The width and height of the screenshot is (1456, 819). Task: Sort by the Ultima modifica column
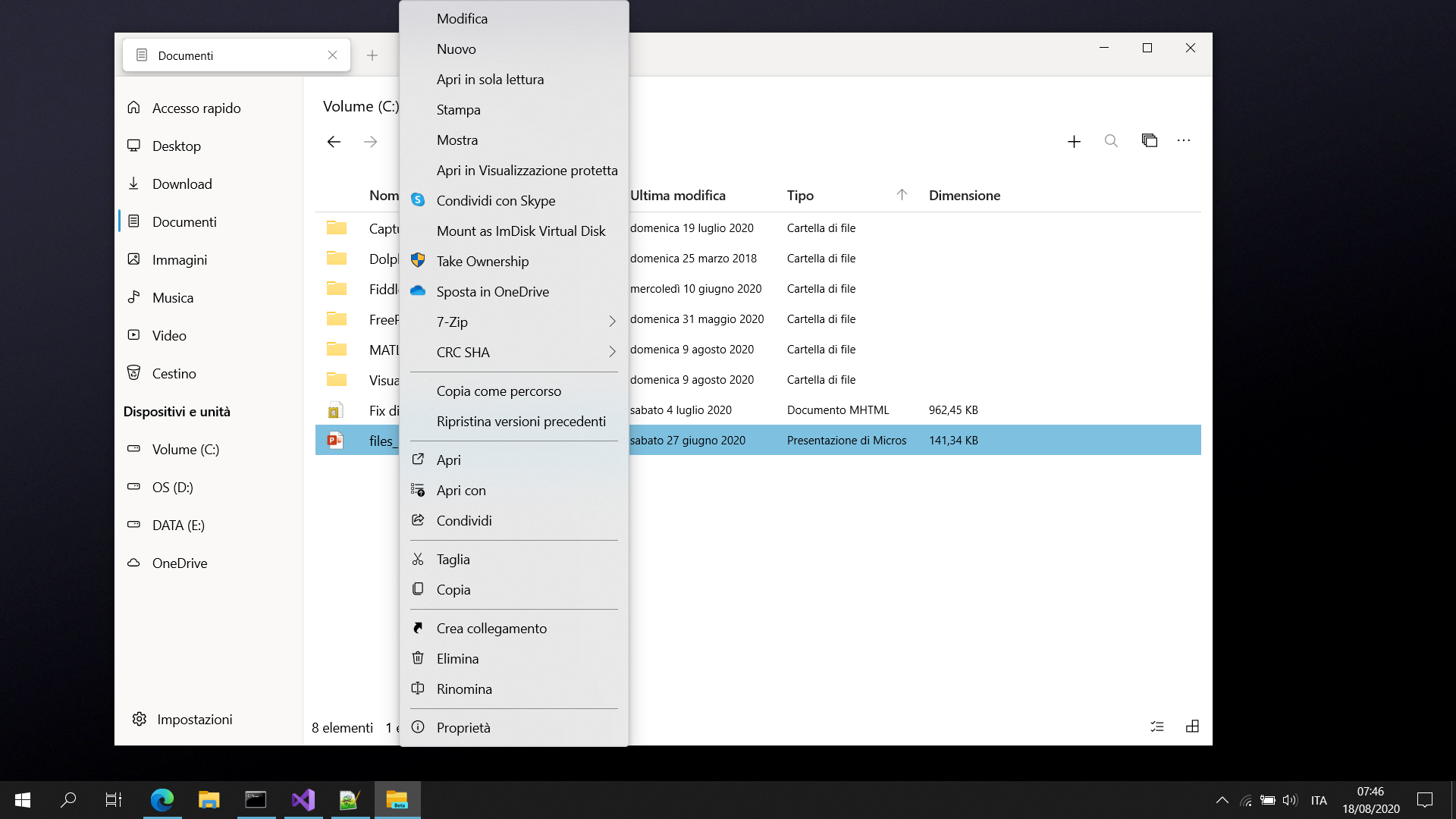(677, 196)
